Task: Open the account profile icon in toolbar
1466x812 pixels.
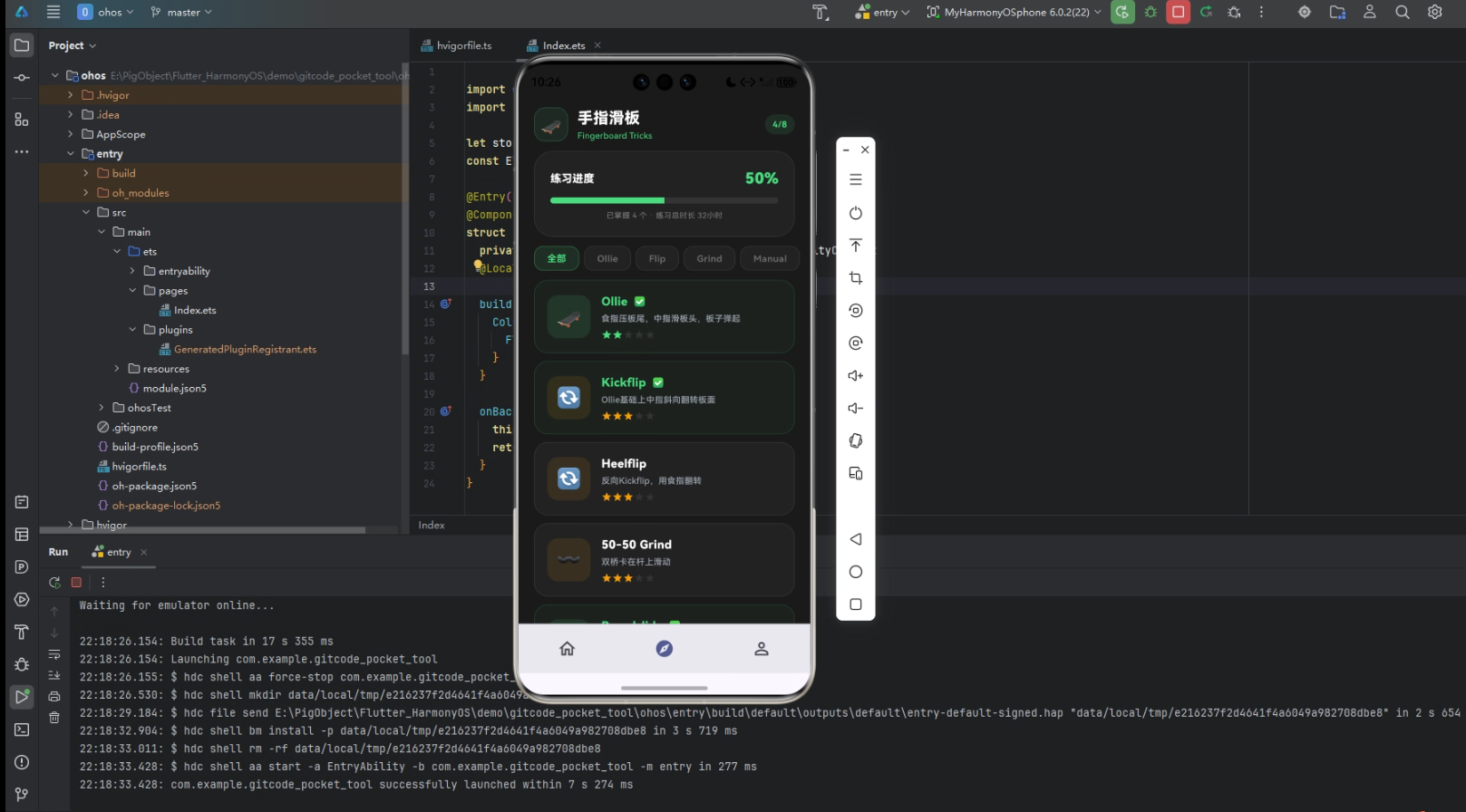Action: tap(1370, 12)
